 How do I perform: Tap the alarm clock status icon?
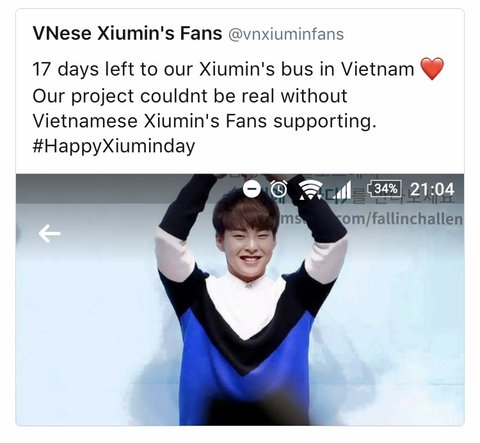click(278, 189)
